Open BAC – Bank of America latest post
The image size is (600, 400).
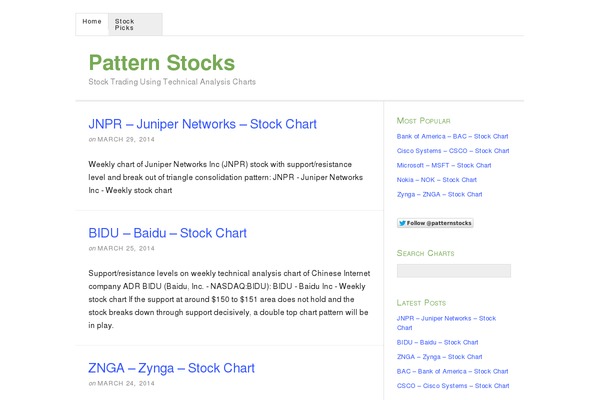click(452, 371)
